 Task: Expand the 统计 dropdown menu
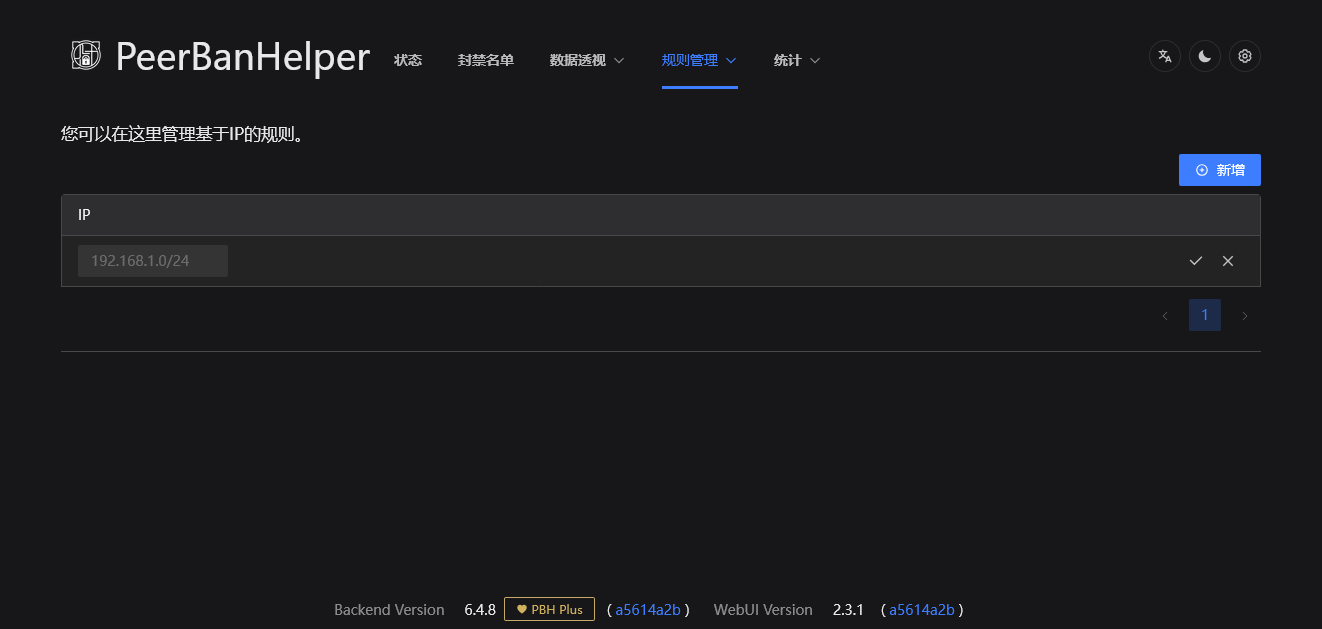797,60
